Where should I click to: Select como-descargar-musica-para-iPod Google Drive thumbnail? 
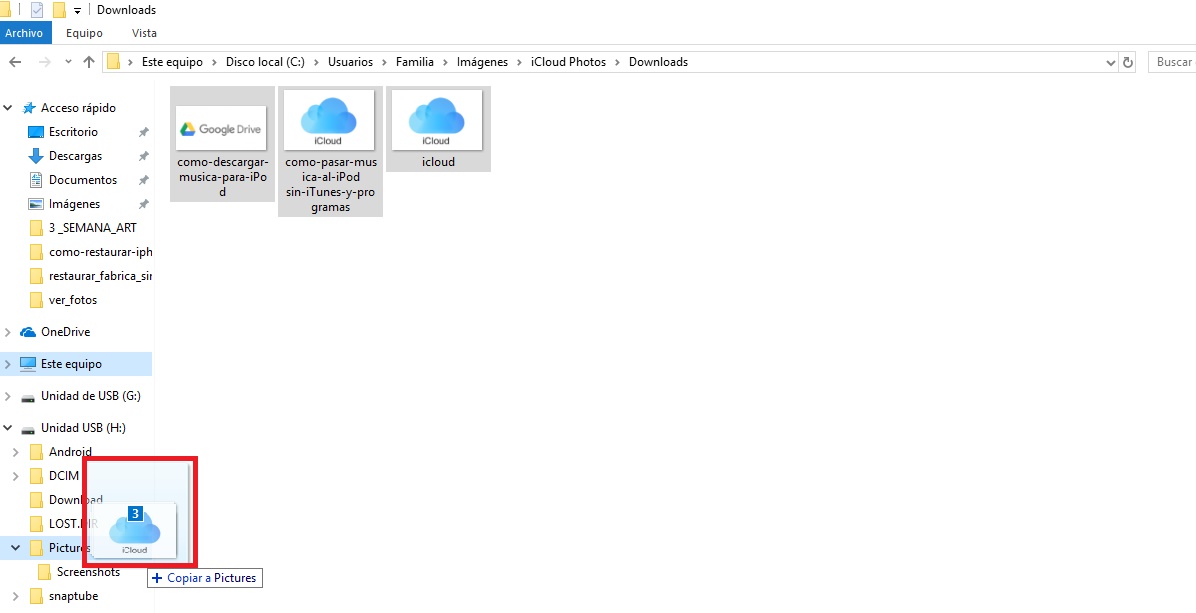tap(222, 128)
